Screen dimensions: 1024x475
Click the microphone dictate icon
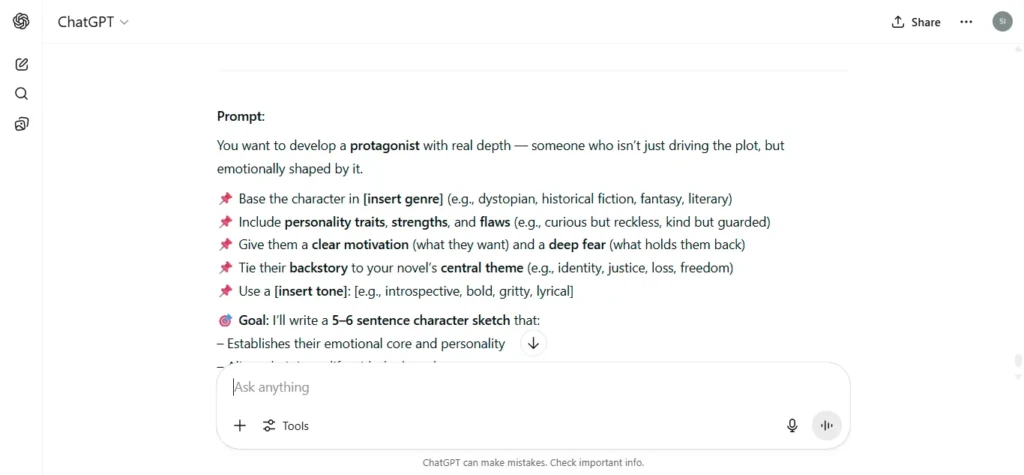click(792, 426)
